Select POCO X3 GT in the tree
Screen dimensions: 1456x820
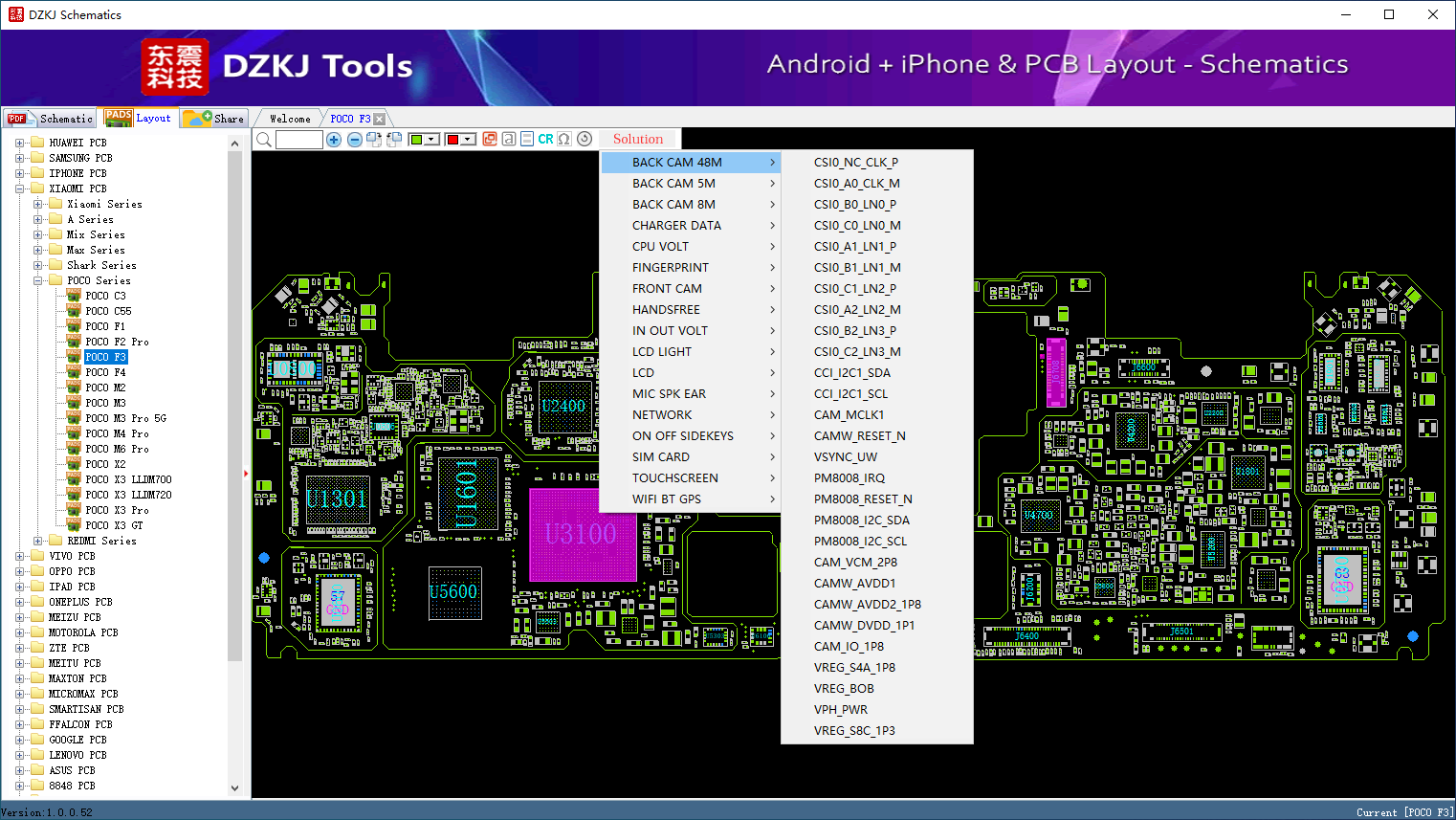coord(114,525)
